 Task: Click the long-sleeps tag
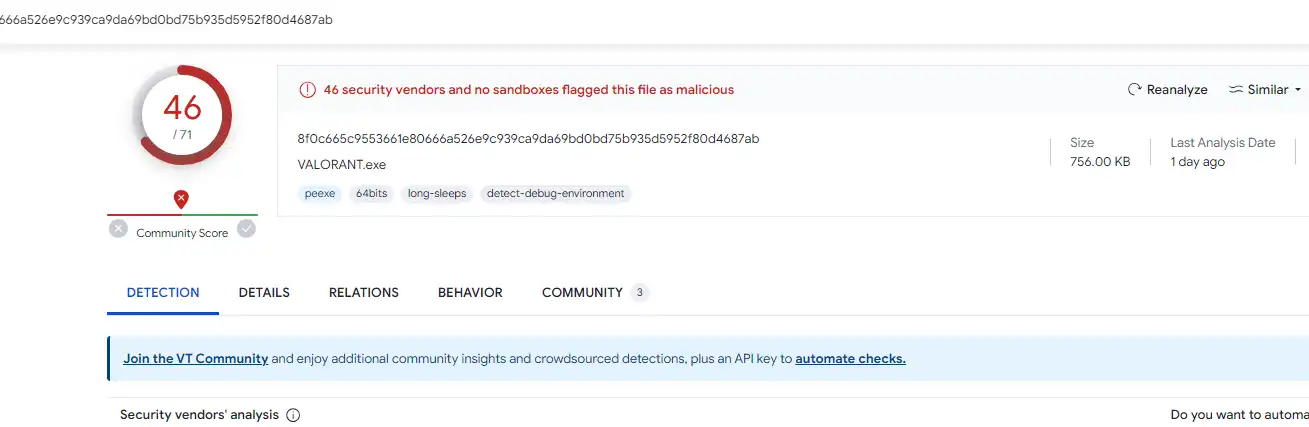tap(437, 194)
